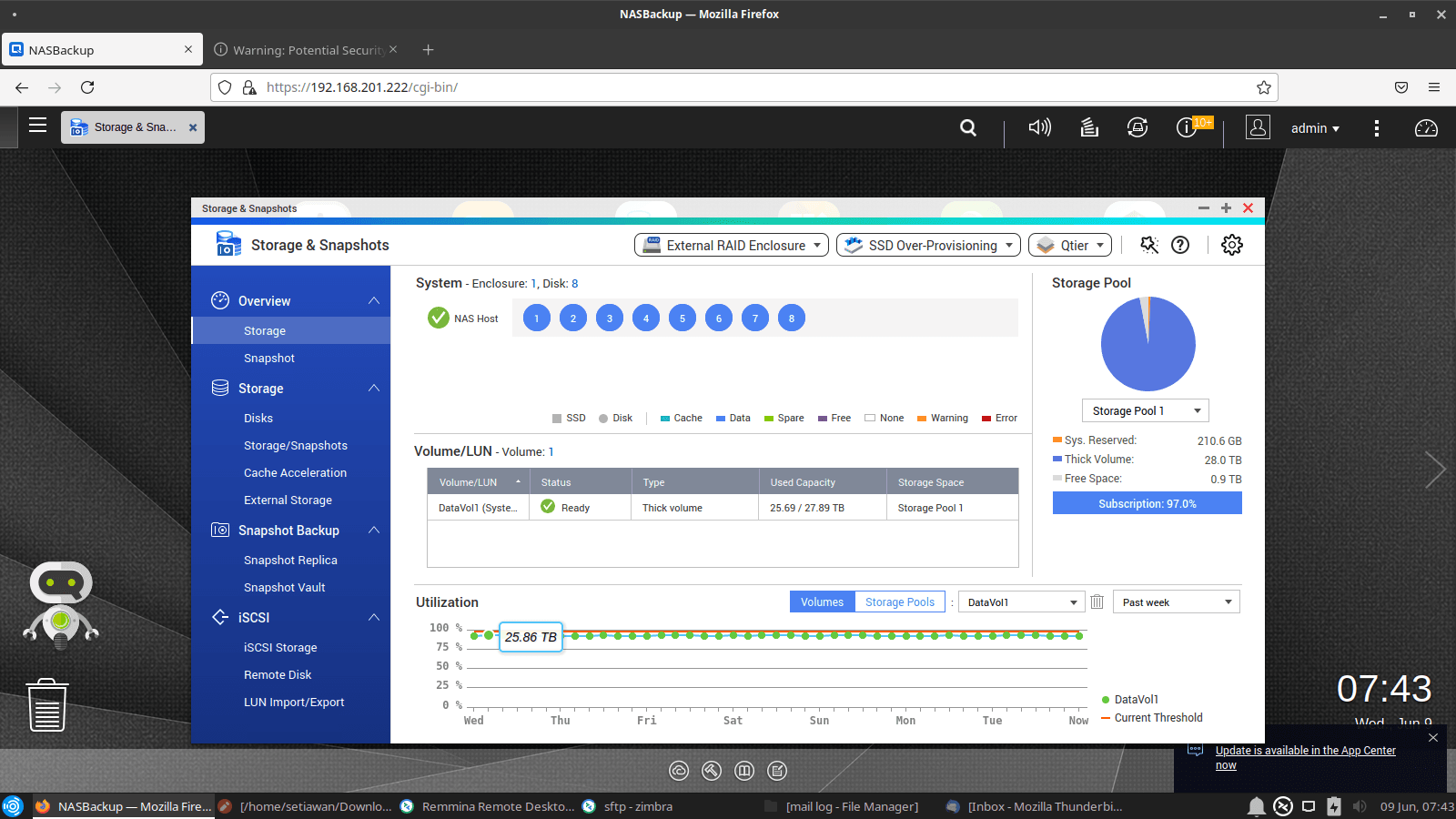Switch utilization view to Volumes
The image size is (1456, 819).
(x=822, y=602)
